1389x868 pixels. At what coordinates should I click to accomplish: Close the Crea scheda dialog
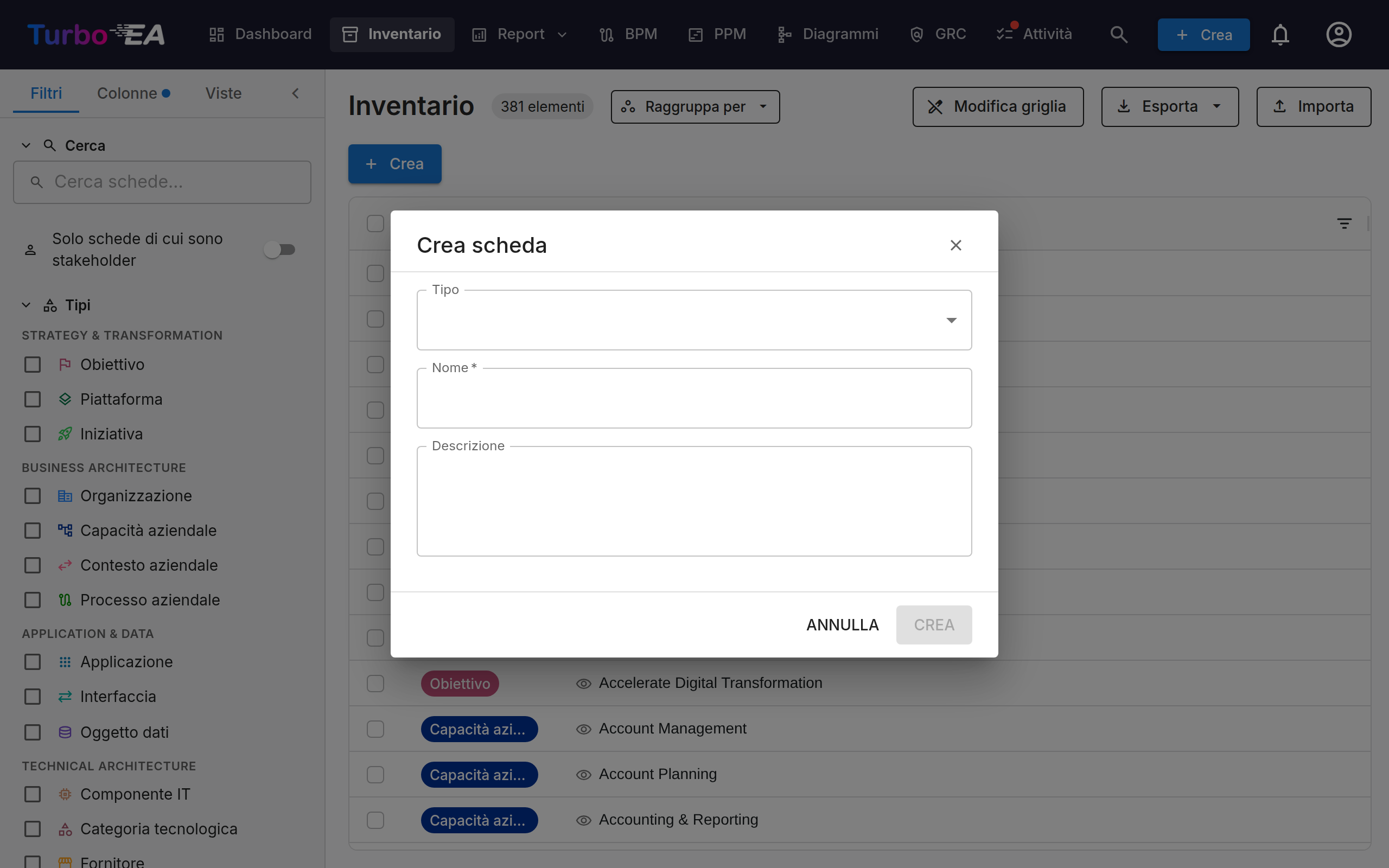(955, 245)
